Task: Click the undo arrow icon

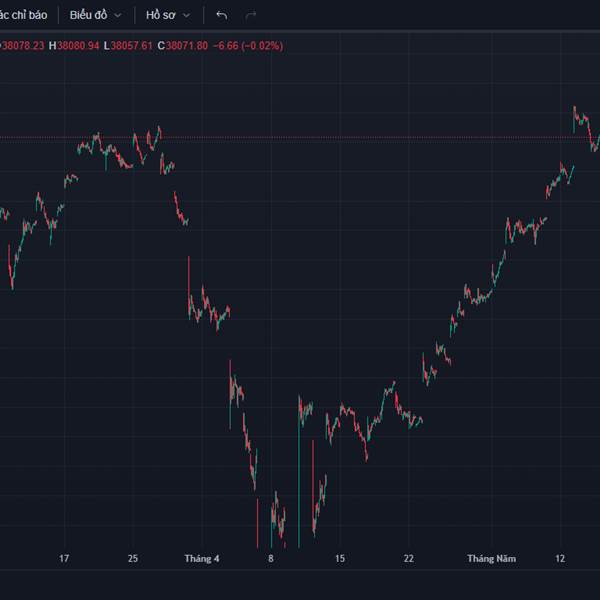Action: tap(222, 15)
